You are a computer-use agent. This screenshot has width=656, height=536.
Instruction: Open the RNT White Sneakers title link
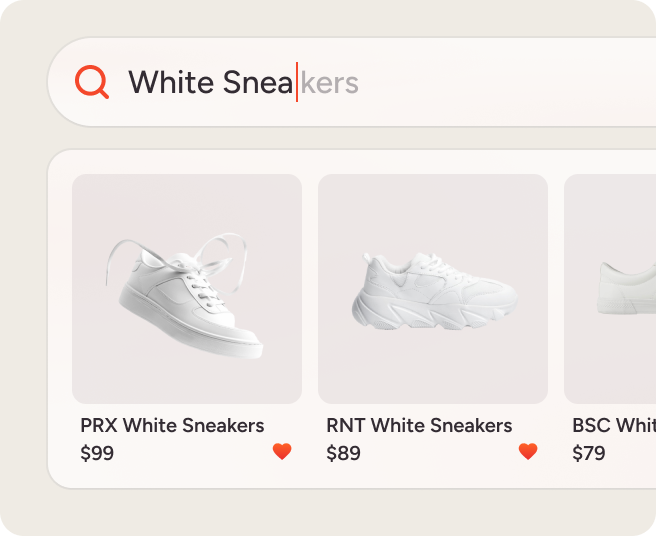pyautogui.click(x=419, y=425)
